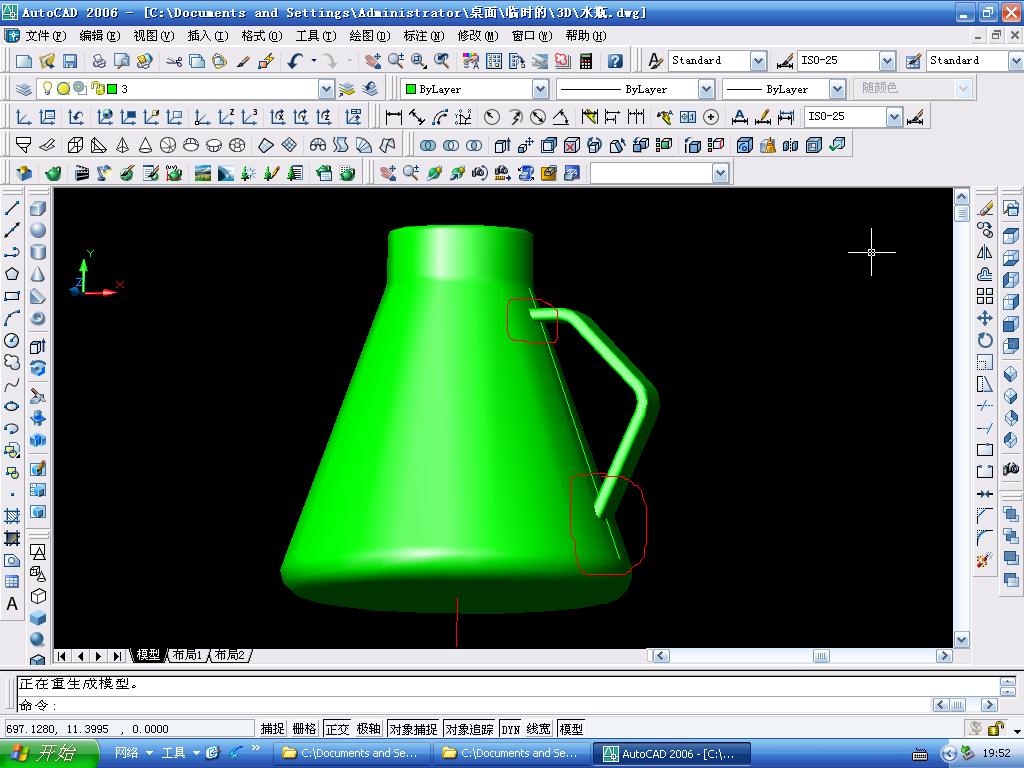Click the Undo arrow icon

(295, 61)
